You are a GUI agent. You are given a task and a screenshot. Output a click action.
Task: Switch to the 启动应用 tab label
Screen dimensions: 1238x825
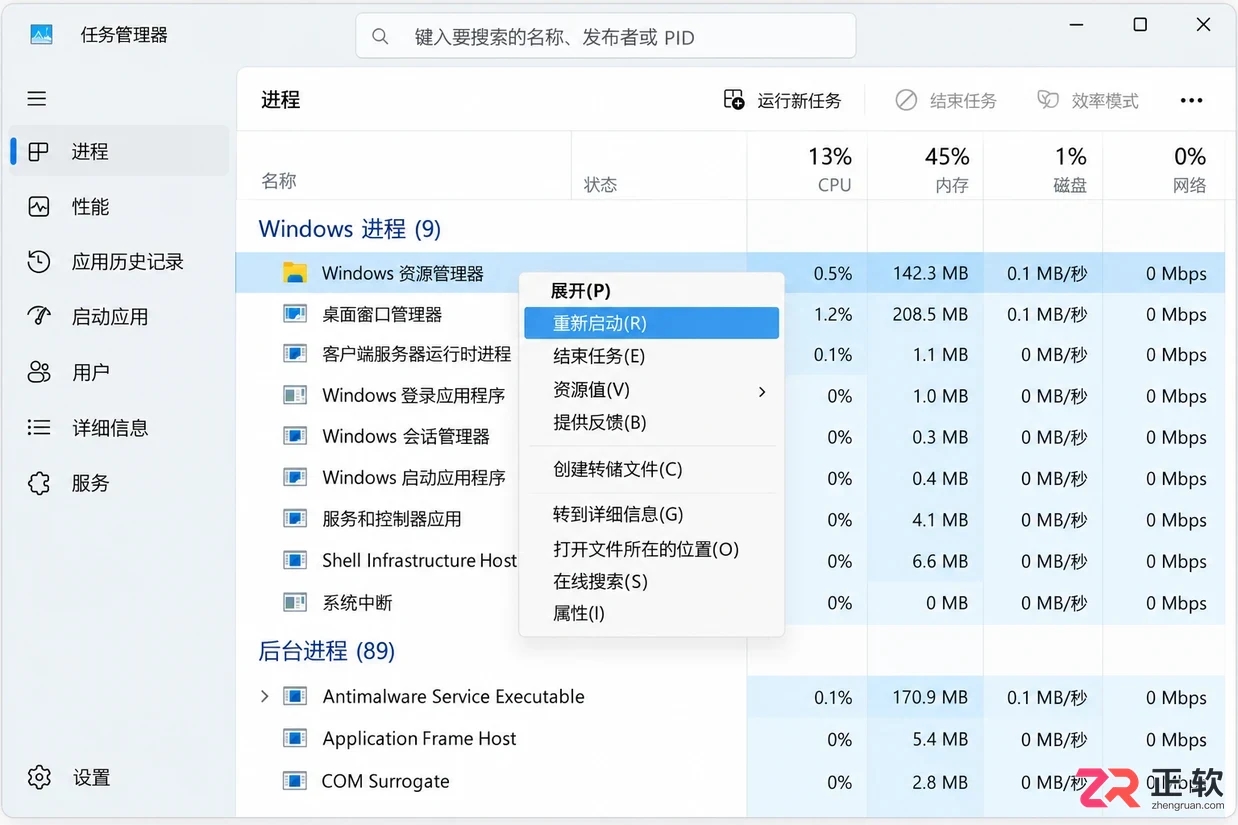point(110,317)
